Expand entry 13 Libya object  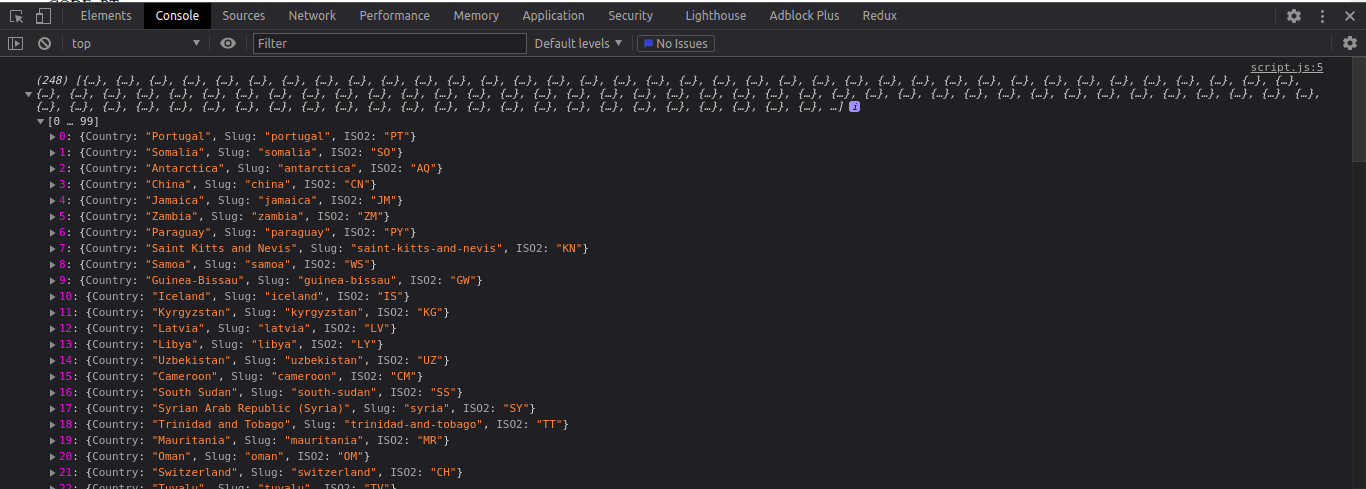click(52, 344)
